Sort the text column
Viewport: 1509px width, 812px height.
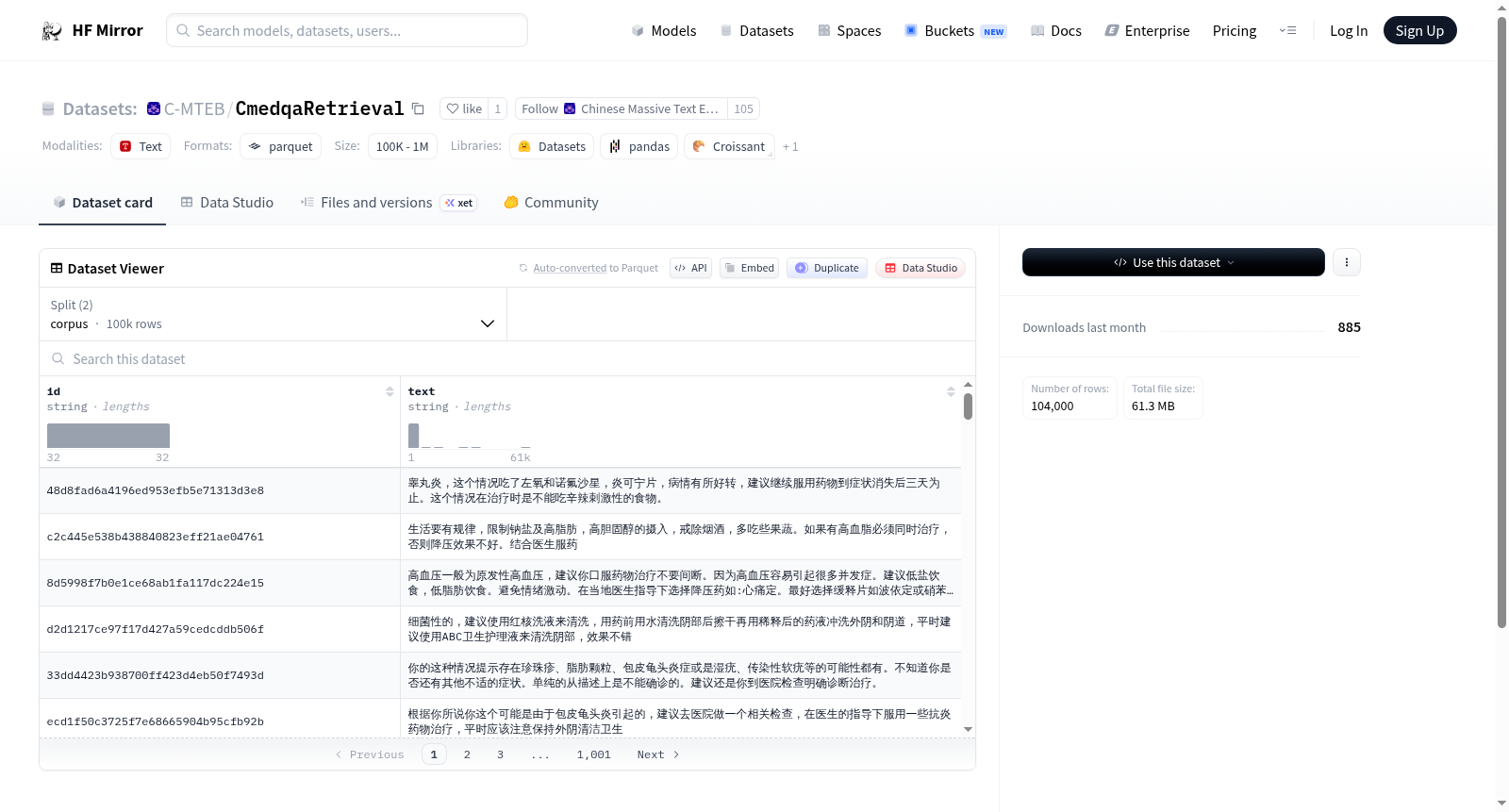951,391
